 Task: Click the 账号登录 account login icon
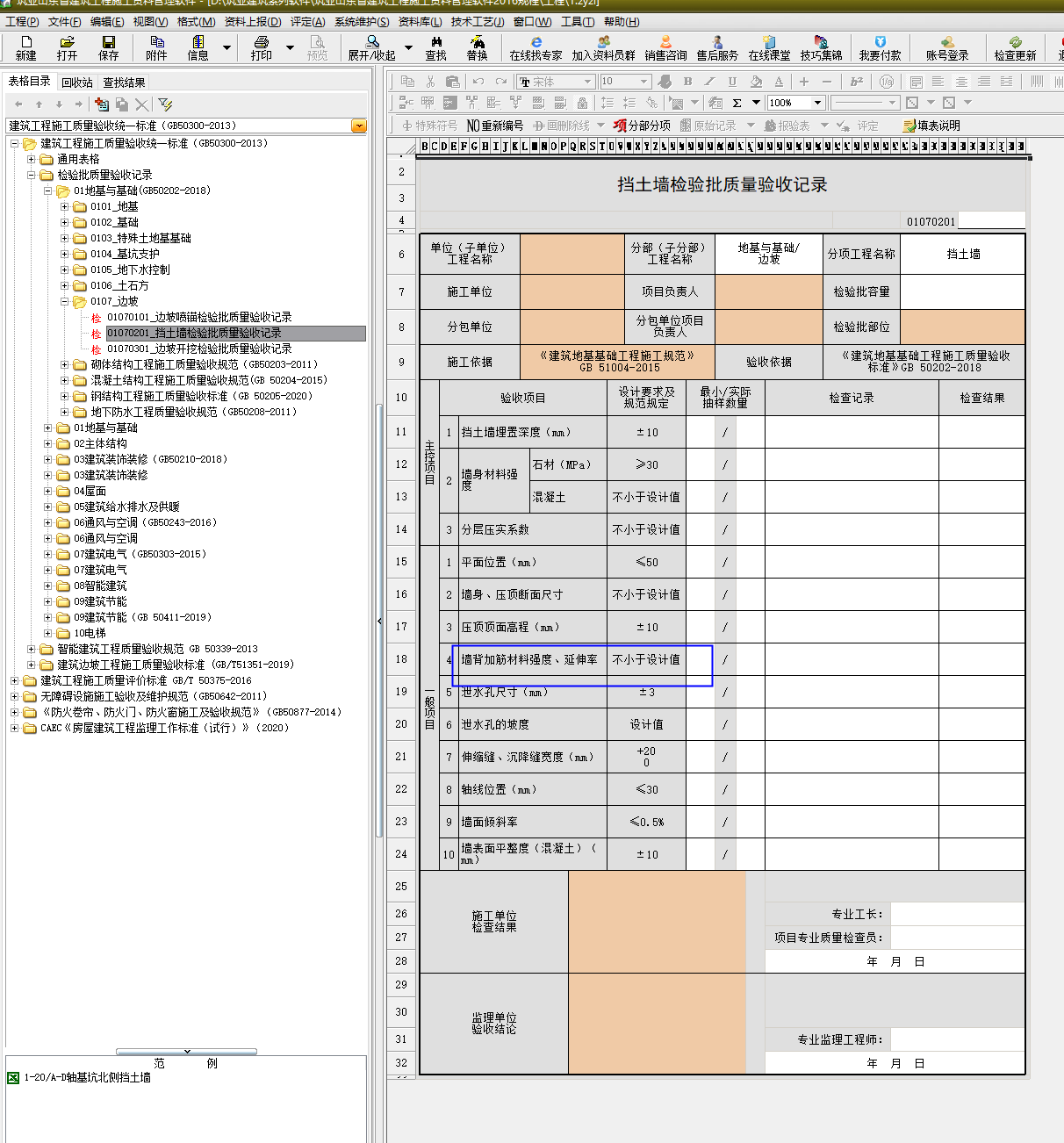click(947, 47)
